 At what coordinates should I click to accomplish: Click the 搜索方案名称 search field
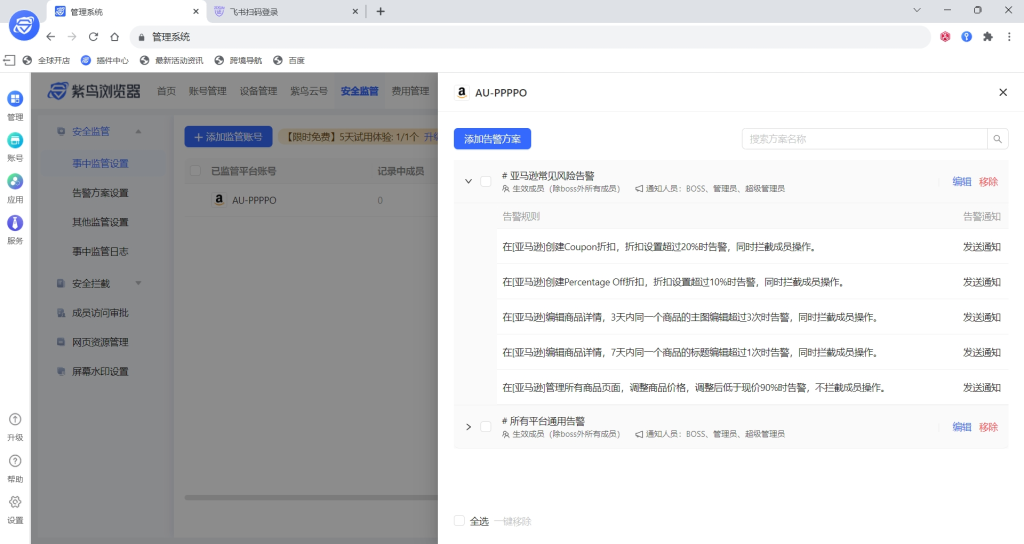[x=864, y=139]
